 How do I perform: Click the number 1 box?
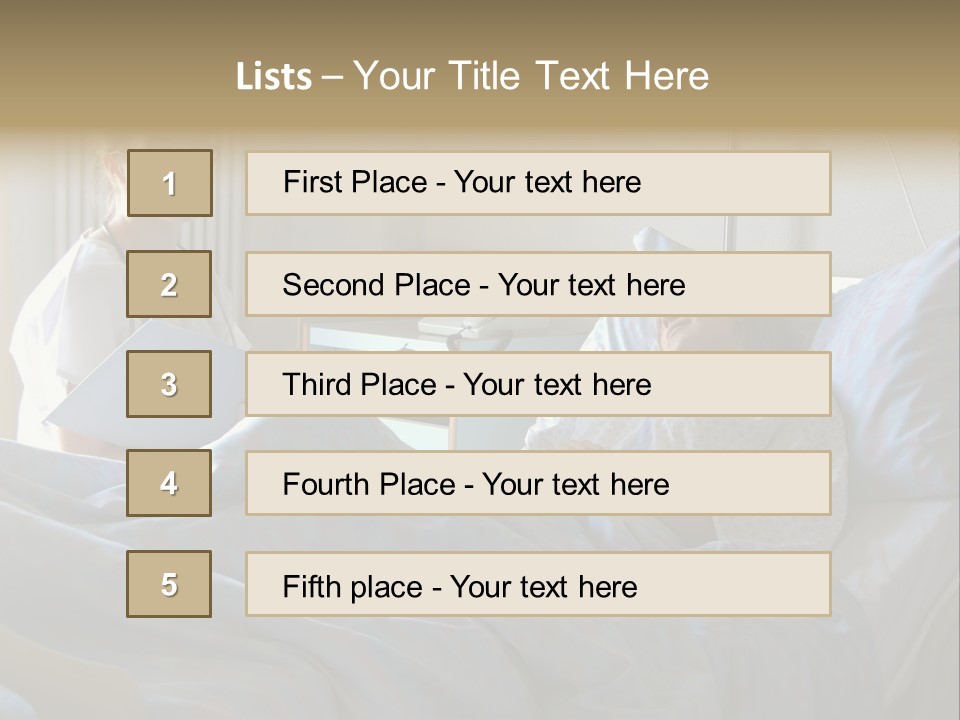click(x=170, y=183)
